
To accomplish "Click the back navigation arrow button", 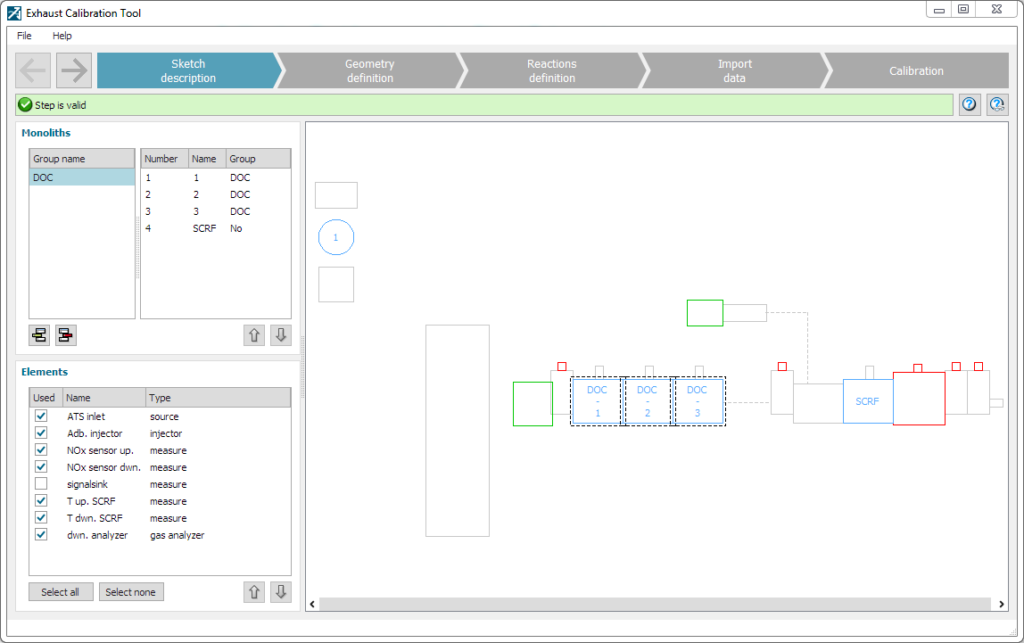I will coord(33,71).
